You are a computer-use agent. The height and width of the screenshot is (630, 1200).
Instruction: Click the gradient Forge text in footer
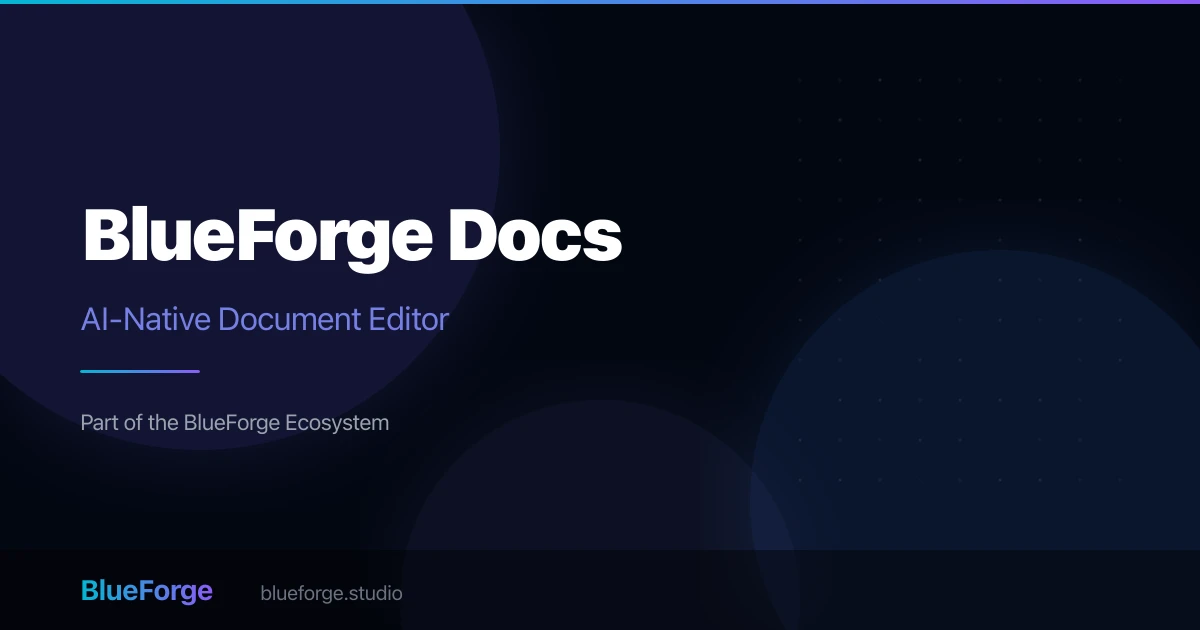coord(176,591)
